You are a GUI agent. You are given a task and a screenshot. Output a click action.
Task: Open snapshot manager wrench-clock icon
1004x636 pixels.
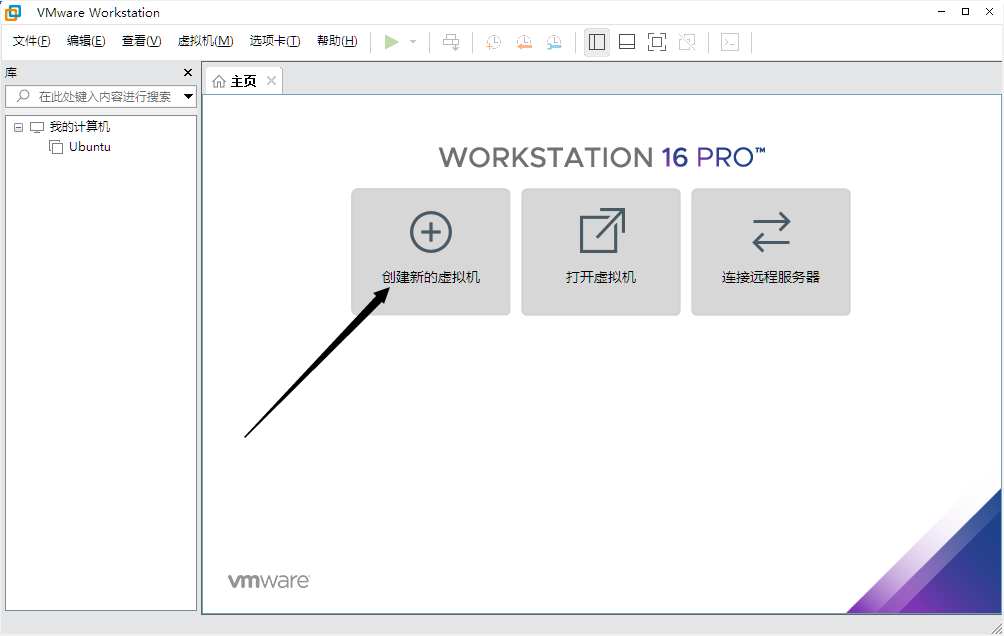[554, 42]
